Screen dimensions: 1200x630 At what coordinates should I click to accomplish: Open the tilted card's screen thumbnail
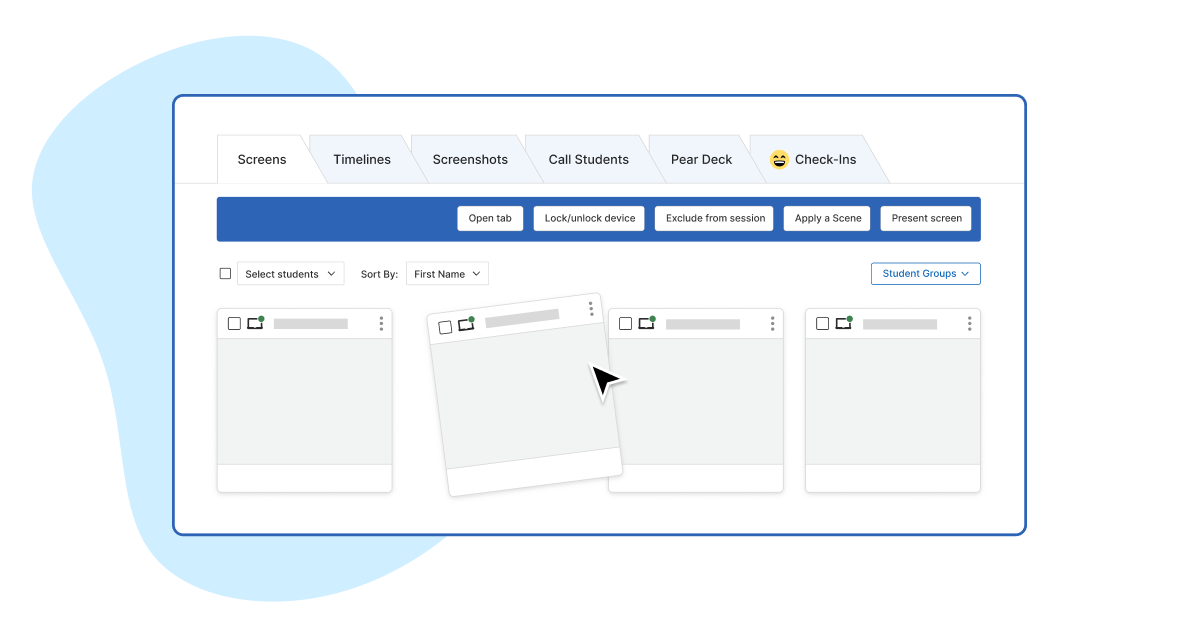pos(524,396)
